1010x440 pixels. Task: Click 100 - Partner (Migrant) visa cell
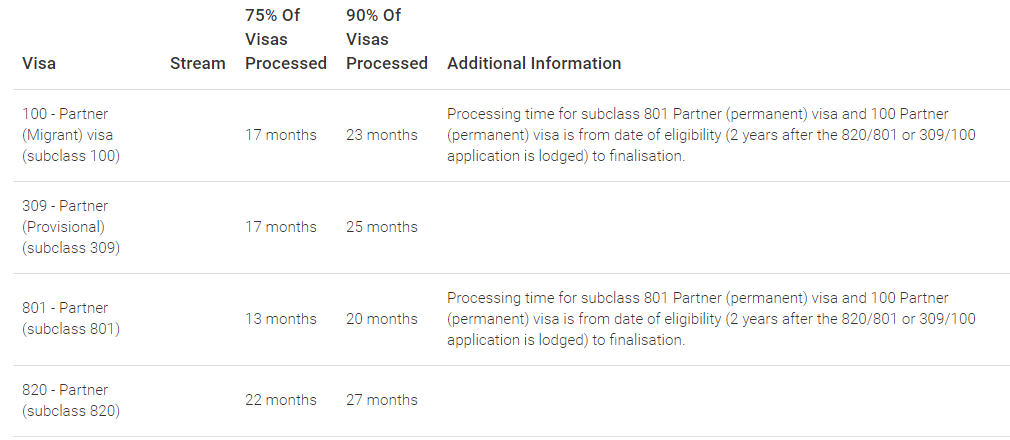(71, 135)
